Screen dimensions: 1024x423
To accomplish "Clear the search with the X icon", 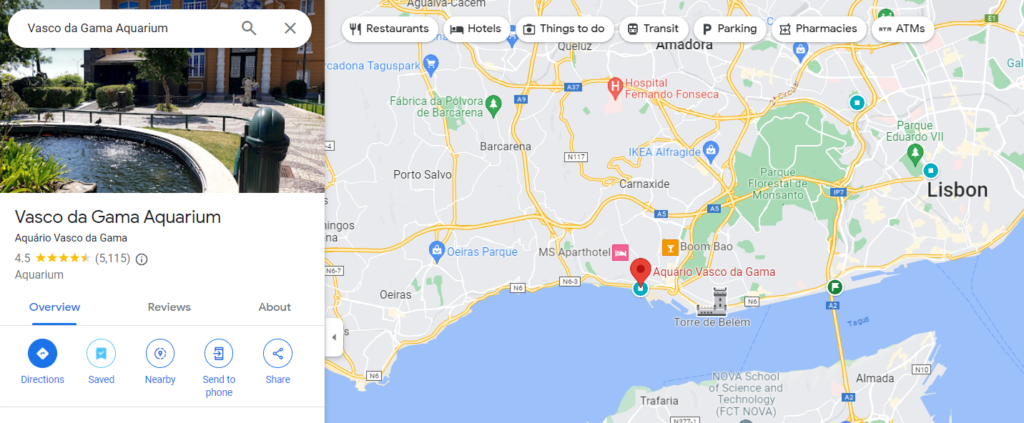I will [290, 28].
